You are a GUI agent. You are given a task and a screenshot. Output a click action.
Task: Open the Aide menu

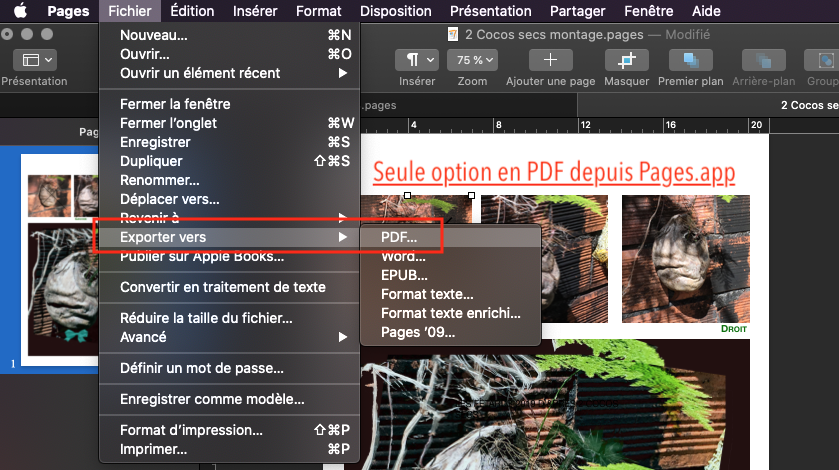pos(706,11)
